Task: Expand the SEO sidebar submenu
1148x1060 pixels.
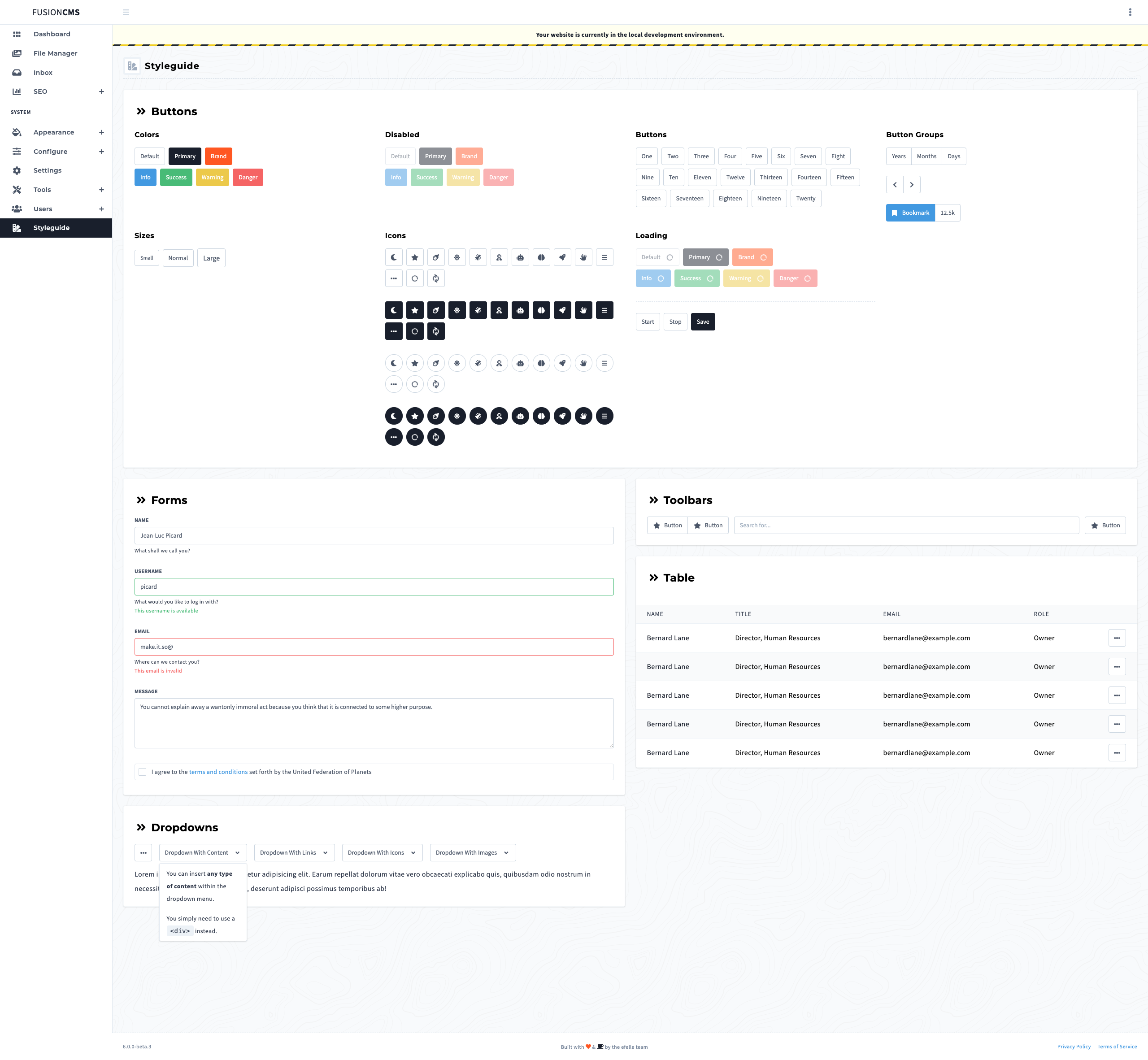Action: click(101, 92)
